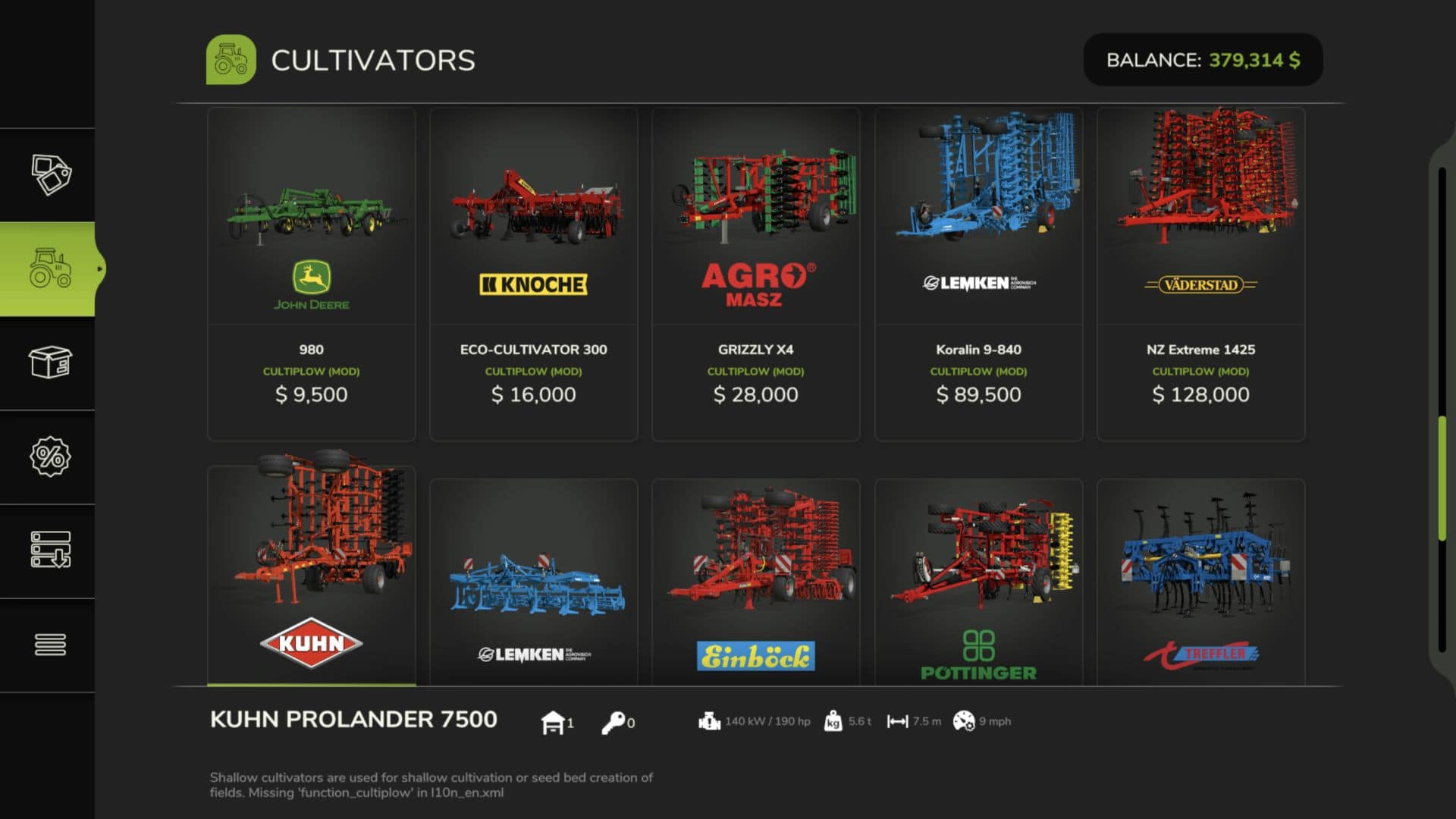The image size is (1456, 819).
Task: Open the price tags sidebar icon
Action: click(51, 174)
